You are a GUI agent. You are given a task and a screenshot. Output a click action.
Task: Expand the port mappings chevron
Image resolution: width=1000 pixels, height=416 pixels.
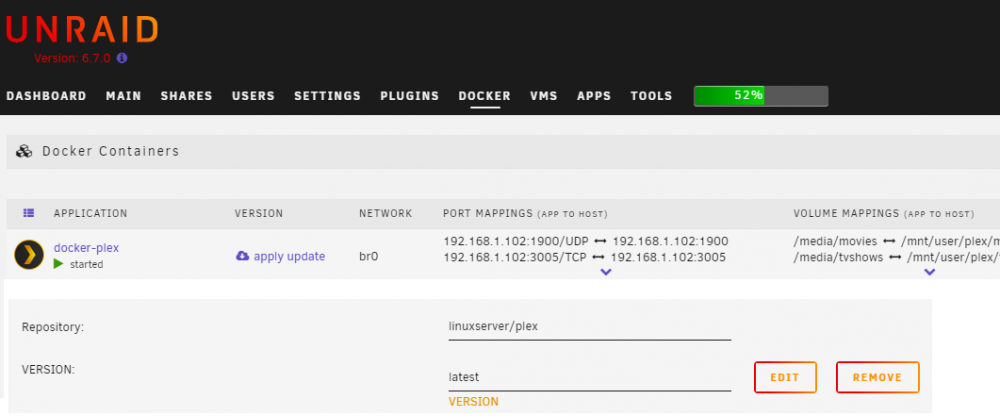(606, 272)
